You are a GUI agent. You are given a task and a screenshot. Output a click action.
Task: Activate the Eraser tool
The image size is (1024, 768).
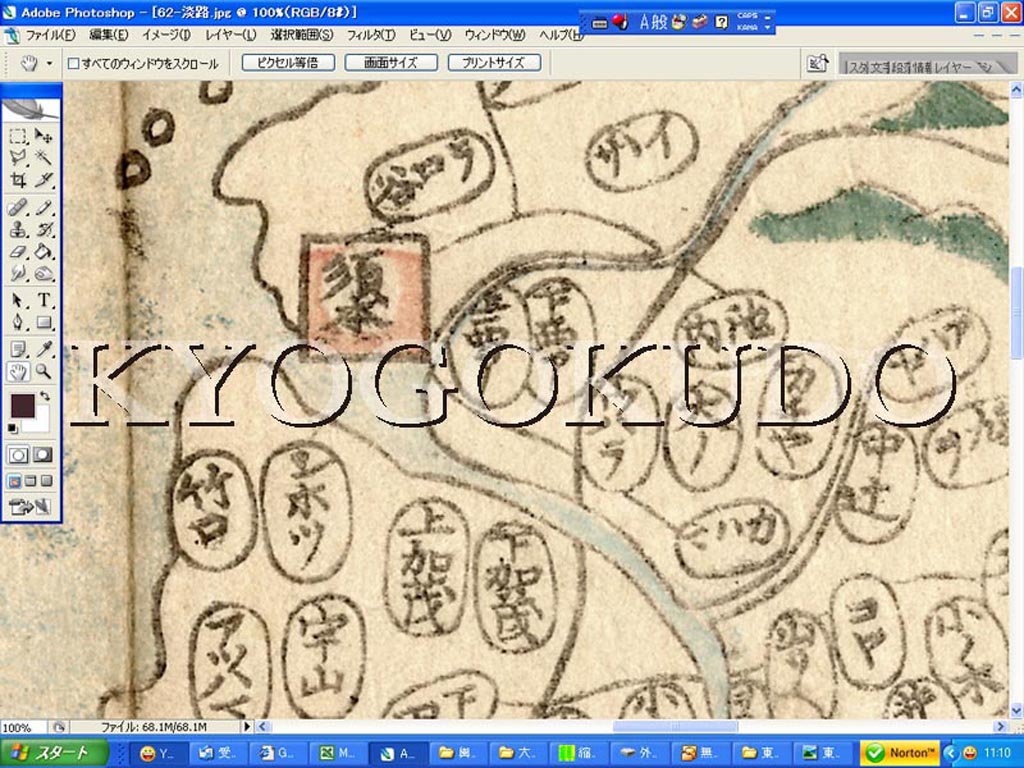coord(18,251)
